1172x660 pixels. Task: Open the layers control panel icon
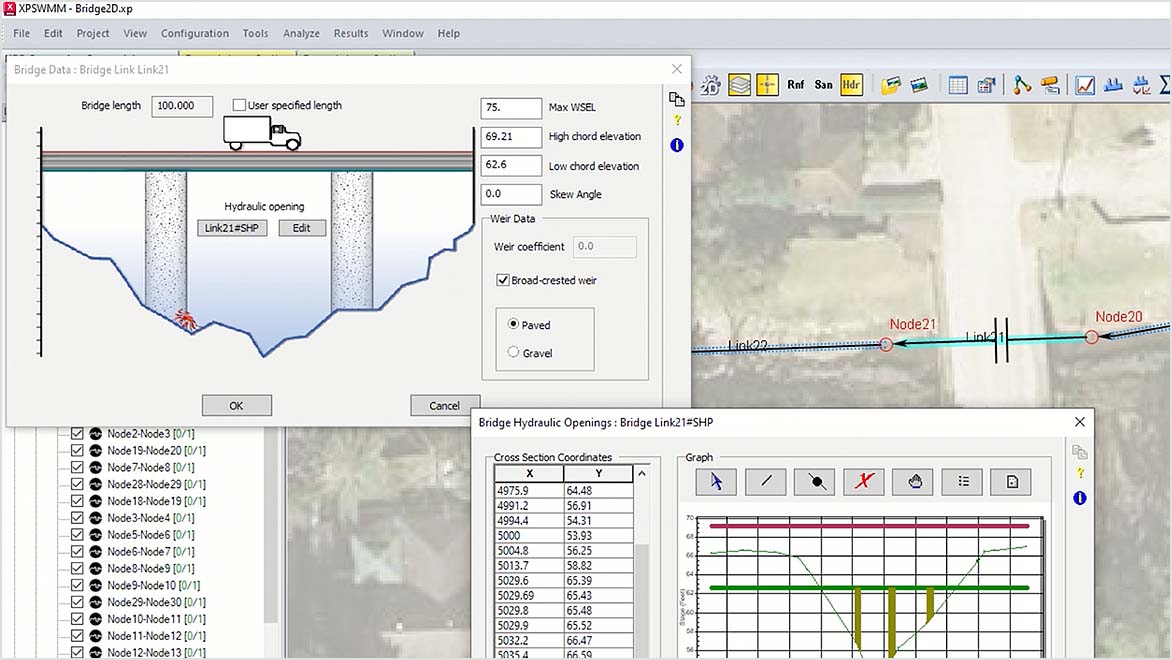coord(739,85)
